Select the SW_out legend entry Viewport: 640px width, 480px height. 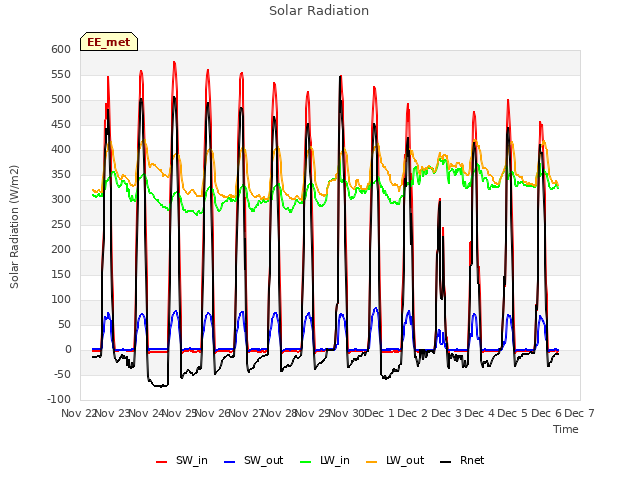click(x=253, y=460)
